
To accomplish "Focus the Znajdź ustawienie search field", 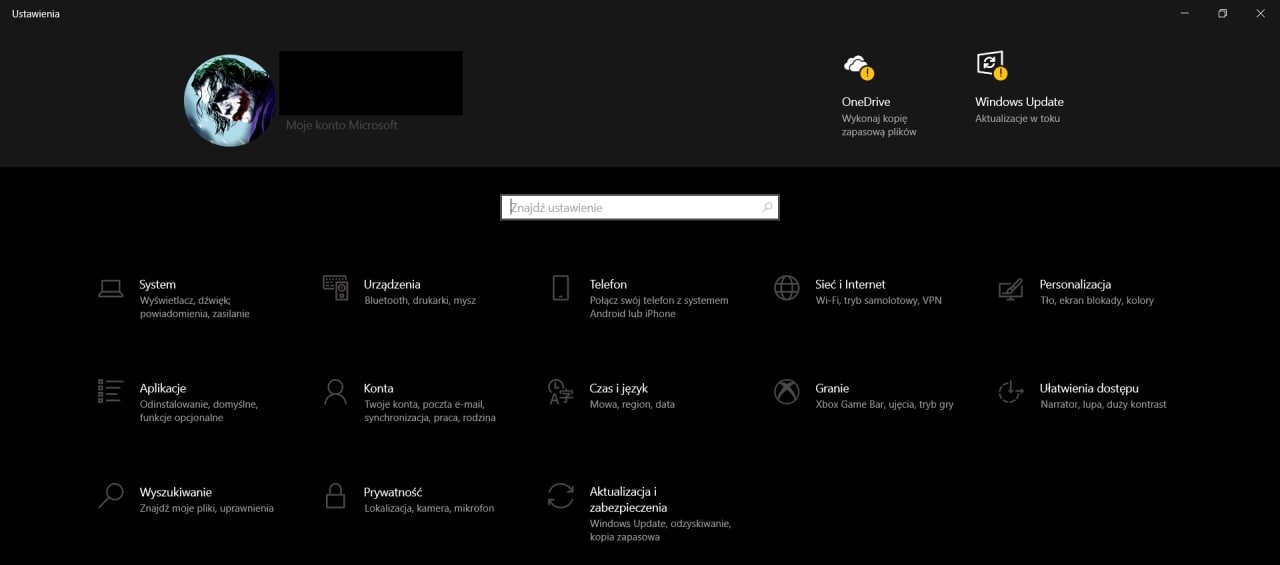I will pyautogui.click(x=640, y=207).
